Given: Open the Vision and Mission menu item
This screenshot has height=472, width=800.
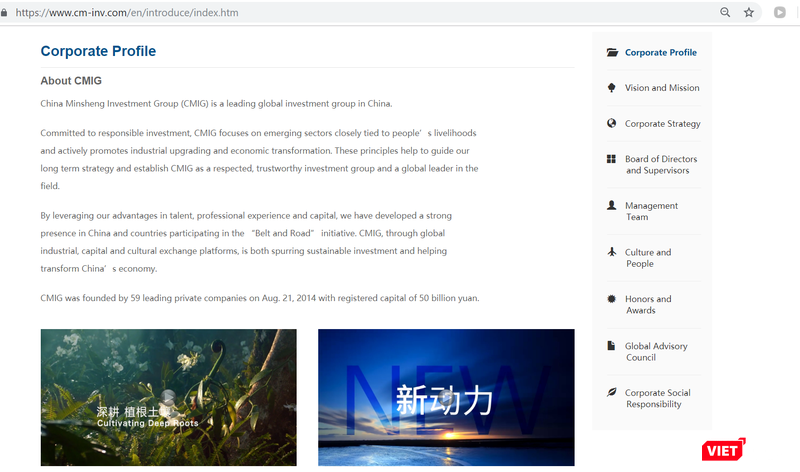Looking at the screenshot, I should point(662,88).
